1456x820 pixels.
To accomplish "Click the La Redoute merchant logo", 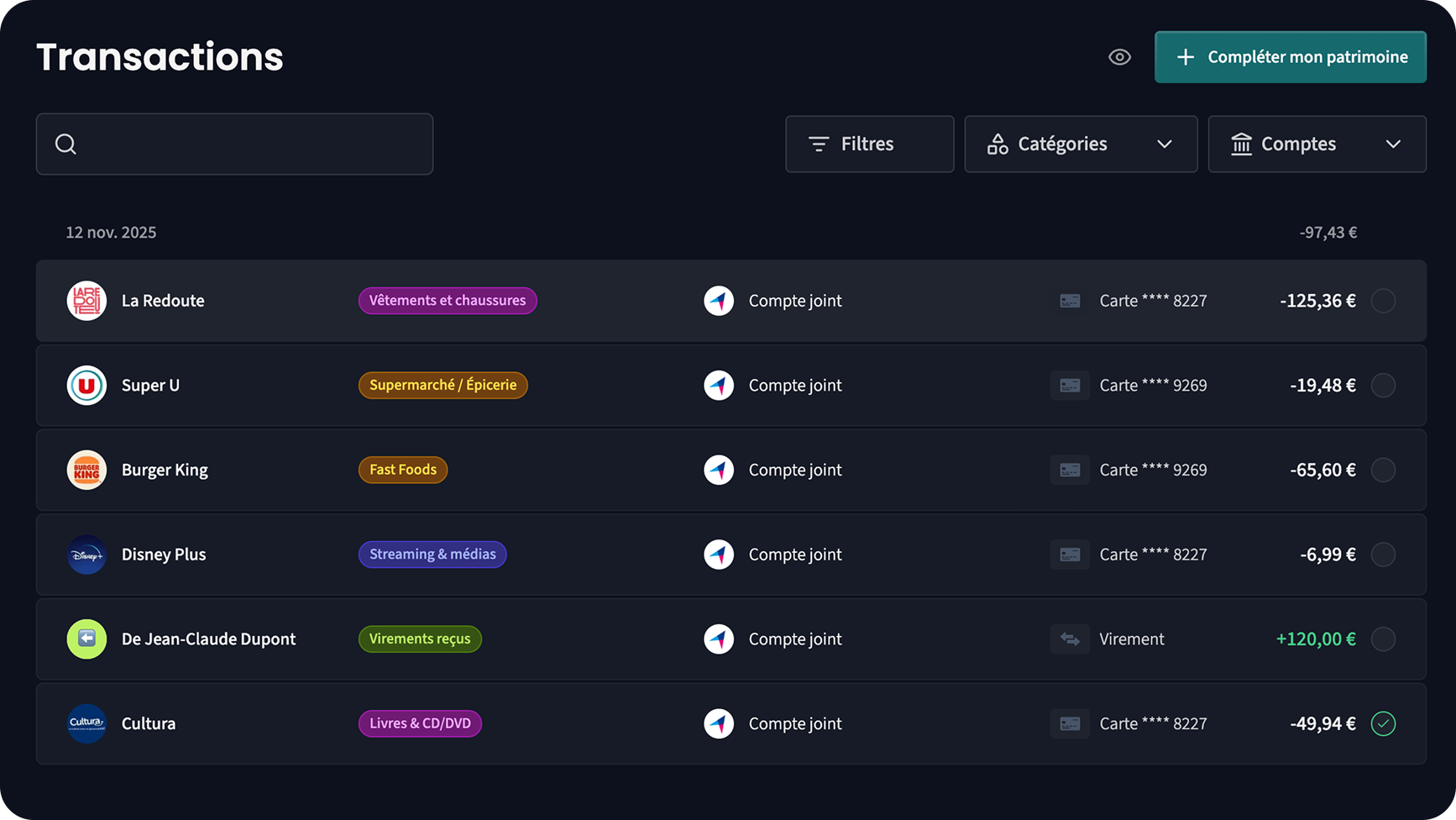I will coord(86,301).
